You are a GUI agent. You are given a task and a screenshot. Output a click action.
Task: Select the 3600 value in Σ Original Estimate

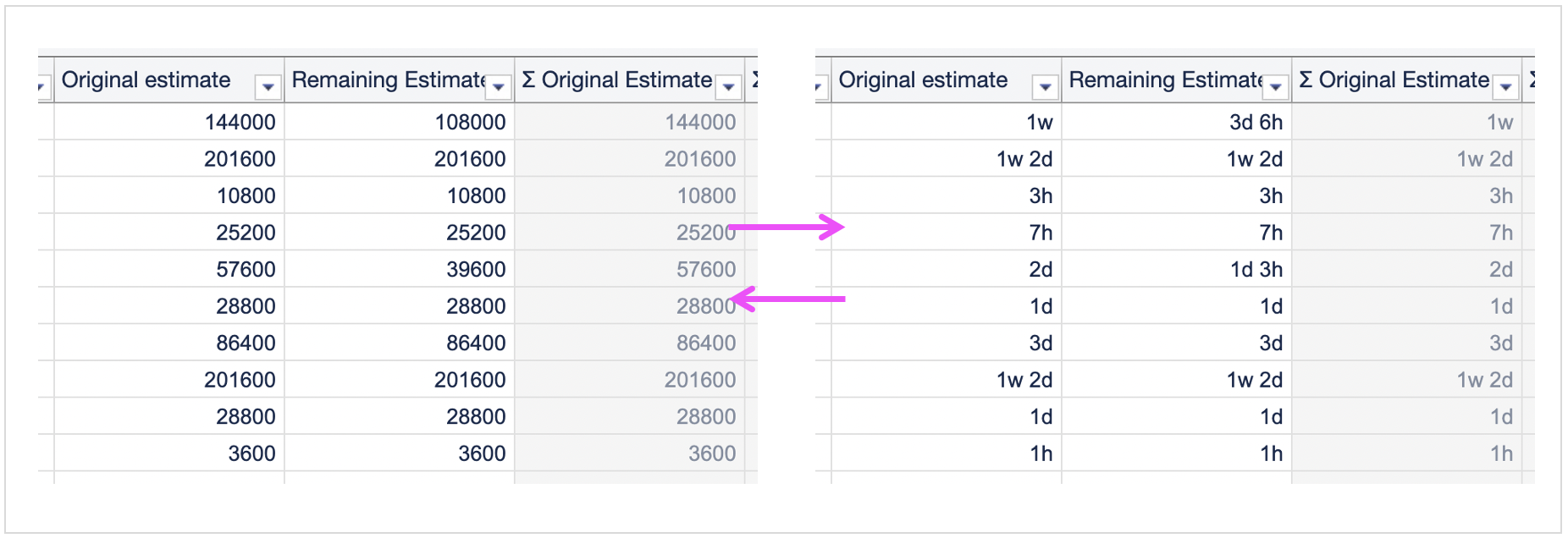click(711, 453)
